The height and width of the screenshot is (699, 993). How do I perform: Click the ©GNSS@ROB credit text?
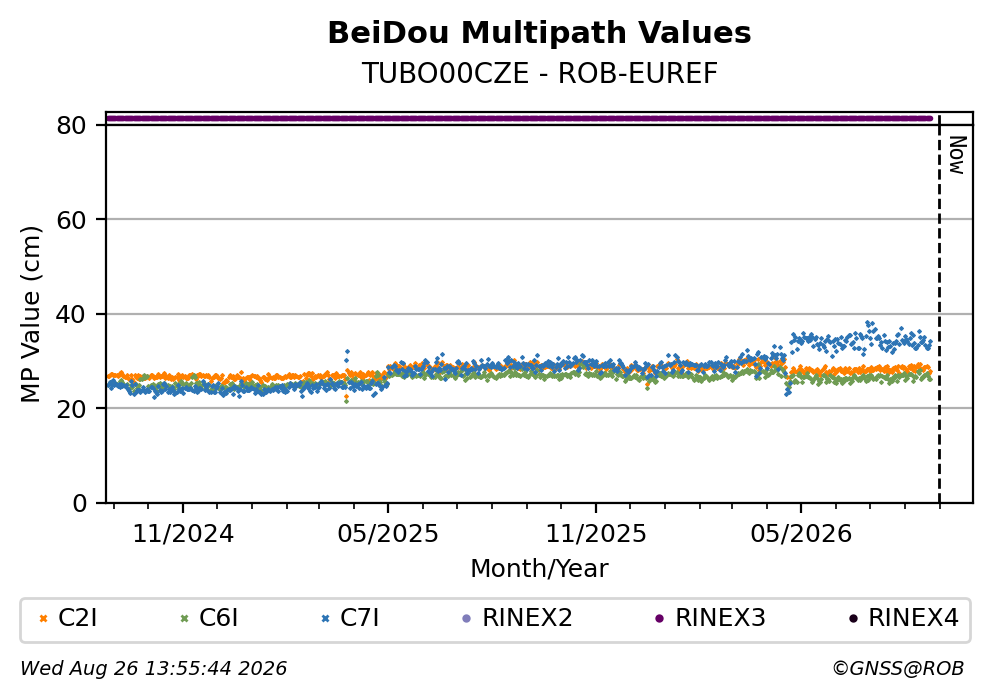(898, 669)
